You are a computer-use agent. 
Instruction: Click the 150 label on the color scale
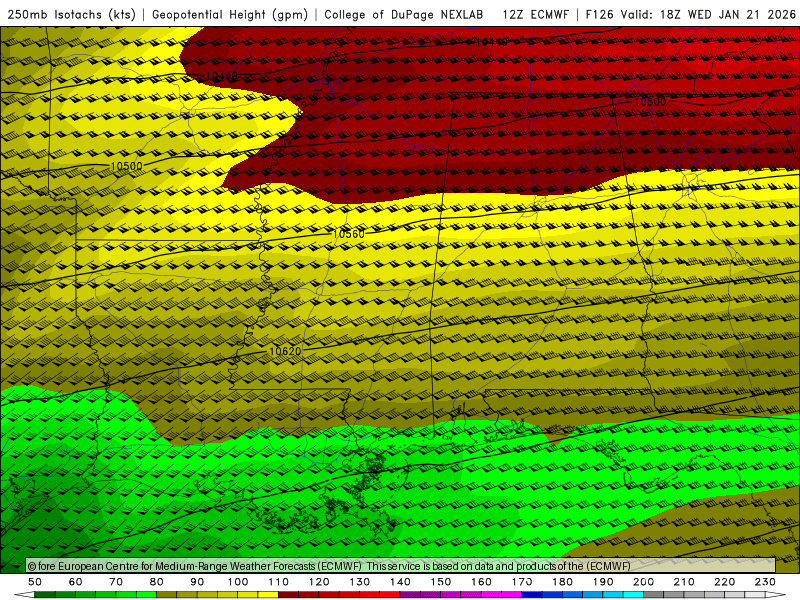pyautogui.click(x=441, y=582)
